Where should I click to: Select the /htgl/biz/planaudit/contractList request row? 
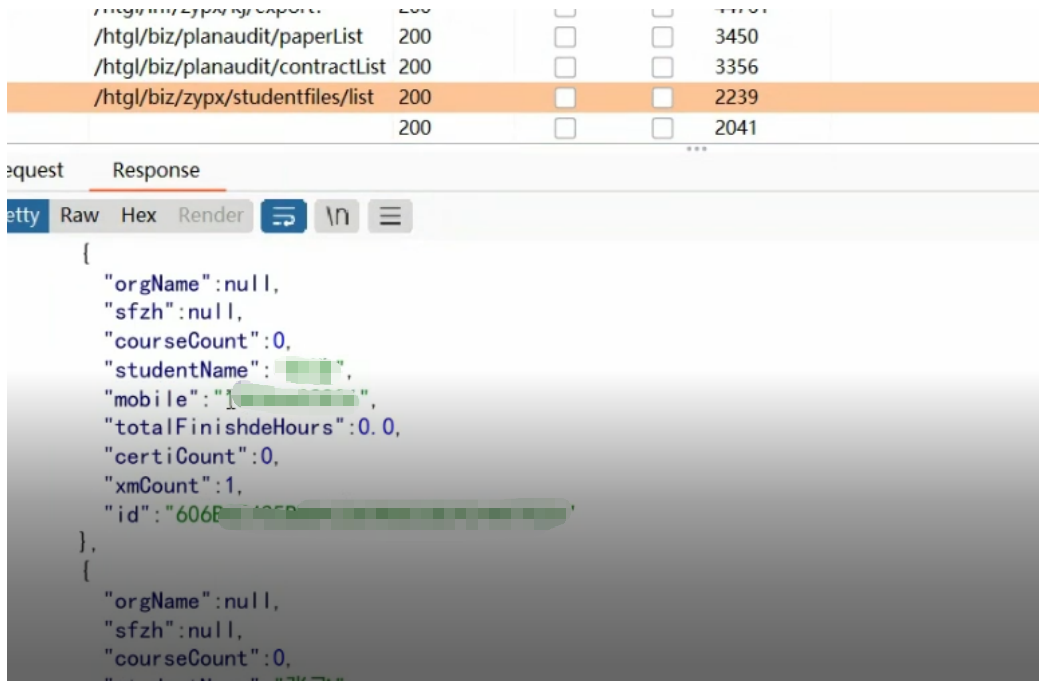pos(239,67)
